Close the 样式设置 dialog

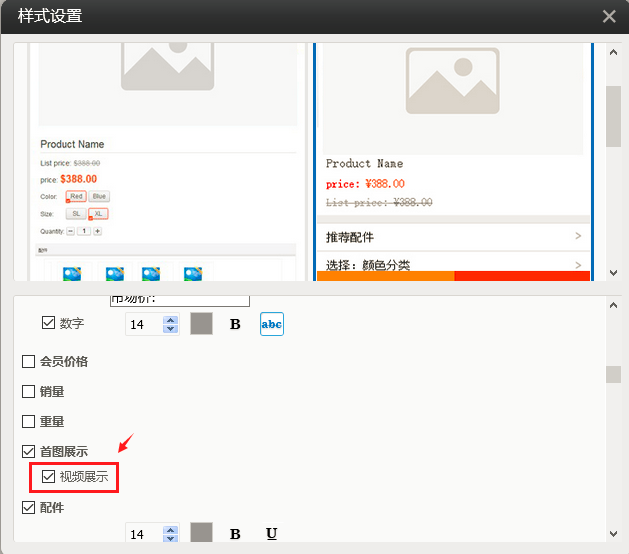tap(609, 16)
